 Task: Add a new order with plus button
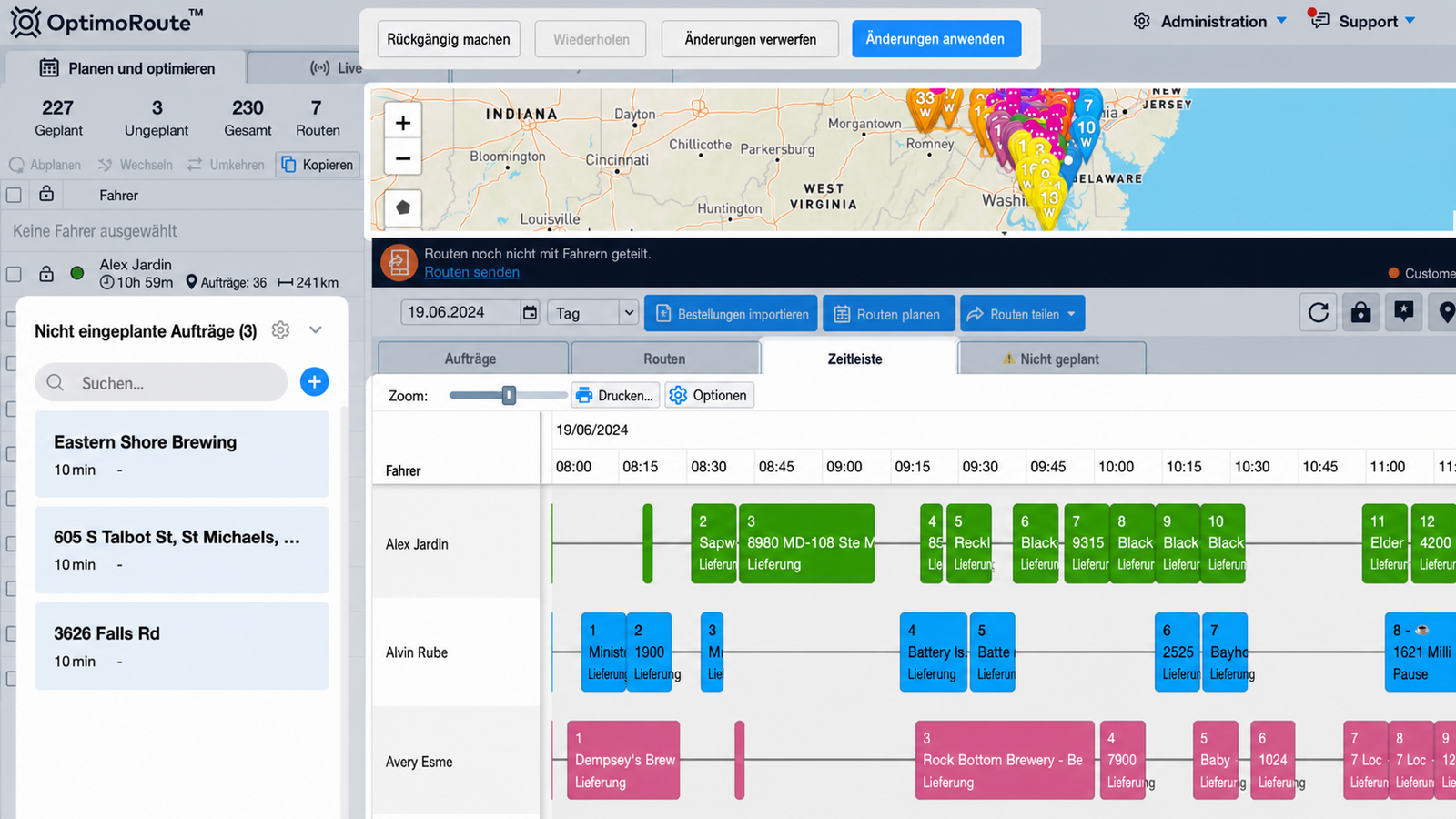[315, 382]
